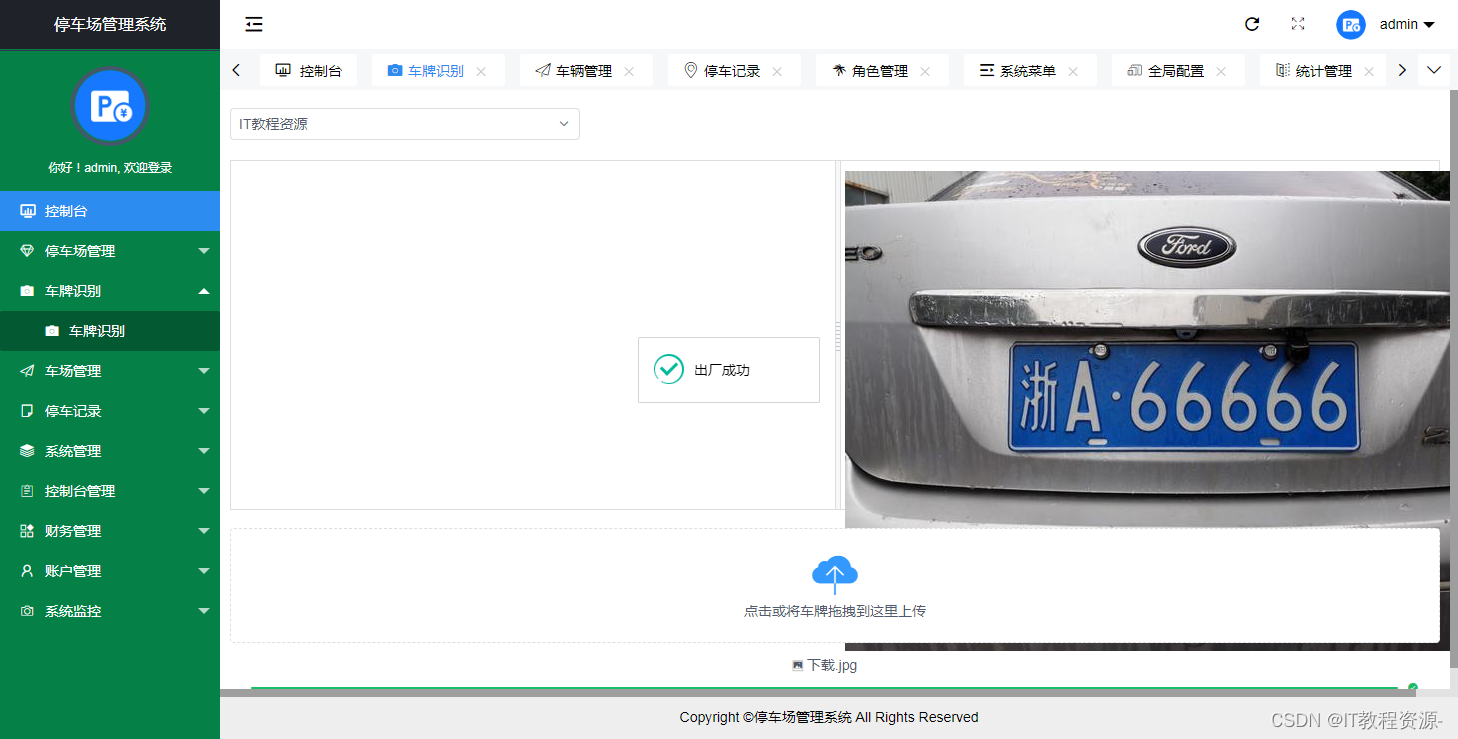Click the 出厂成功 notification message

tap(729, 370)
